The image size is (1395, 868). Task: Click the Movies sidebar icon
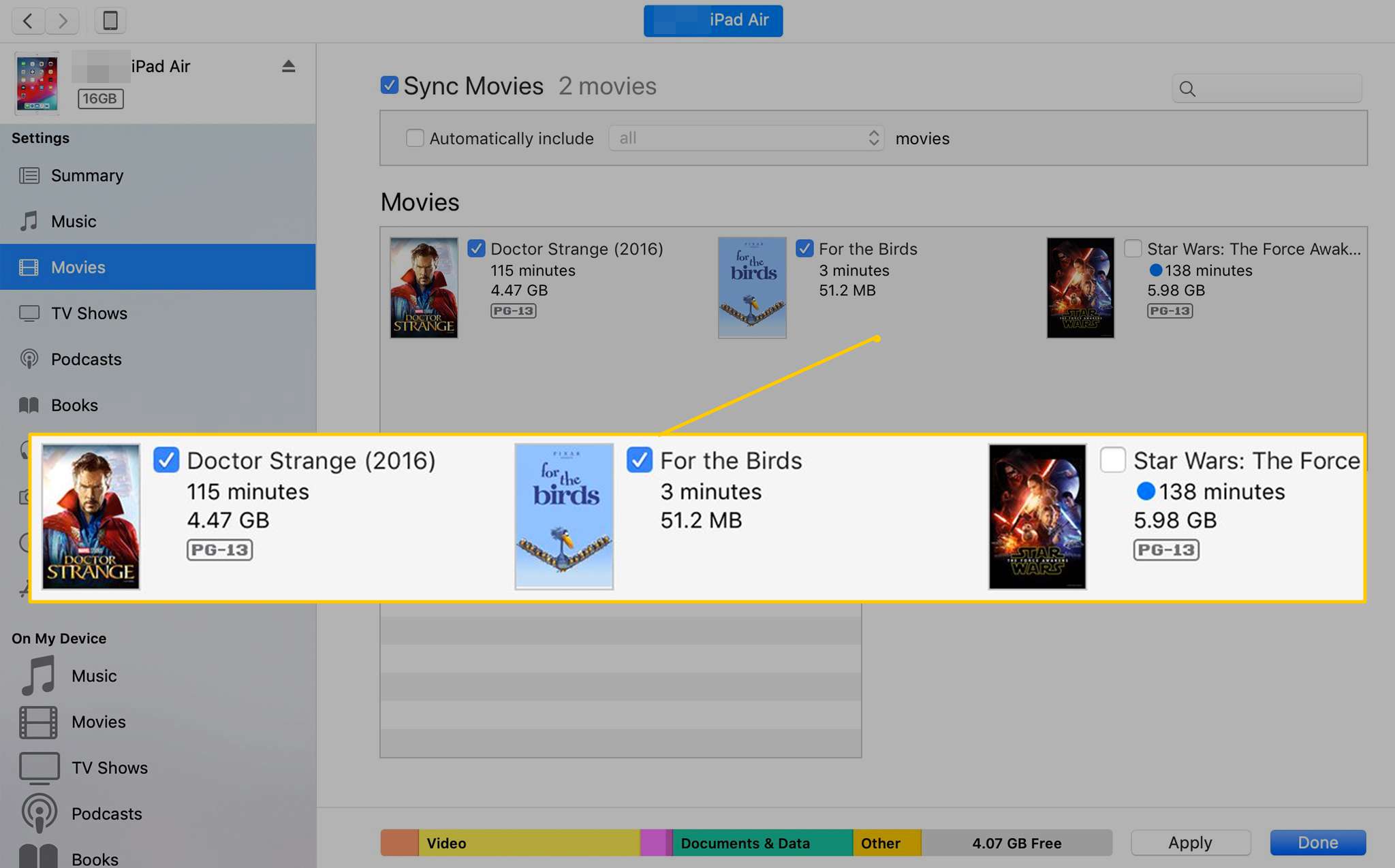pyautogui.click(x=29, y=266)
